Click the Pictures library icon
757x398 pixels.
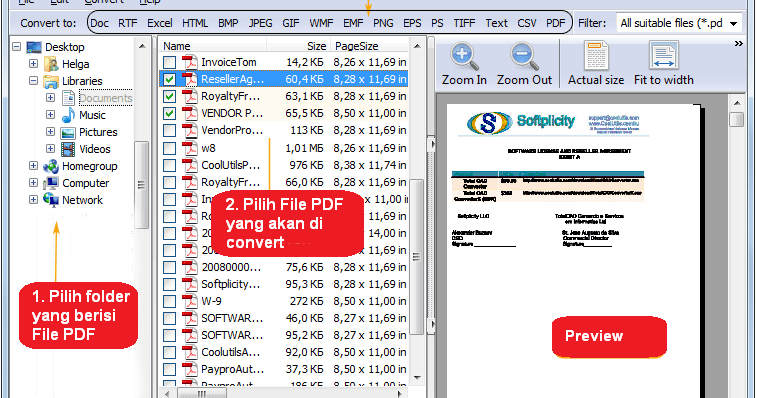(x=68, y=132)
